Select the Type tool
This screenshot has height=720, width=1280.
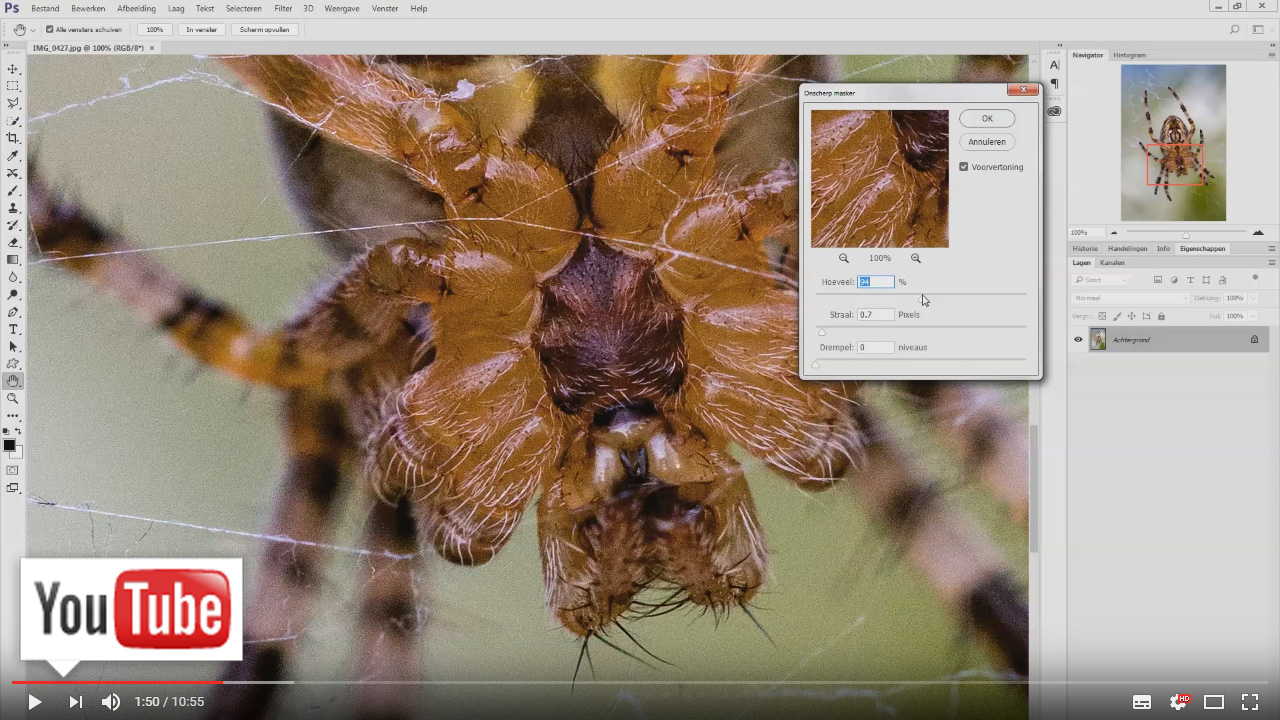(13, 329)
